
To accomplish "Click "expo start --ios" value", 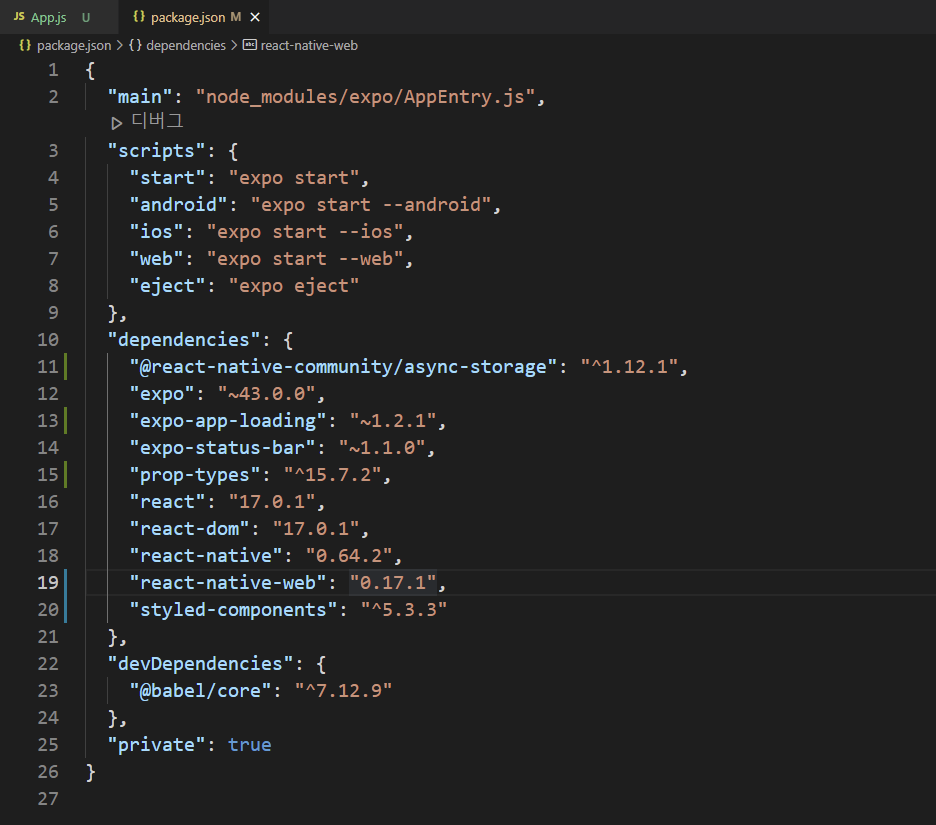I will pyautogui.click(x=305, y=232).
